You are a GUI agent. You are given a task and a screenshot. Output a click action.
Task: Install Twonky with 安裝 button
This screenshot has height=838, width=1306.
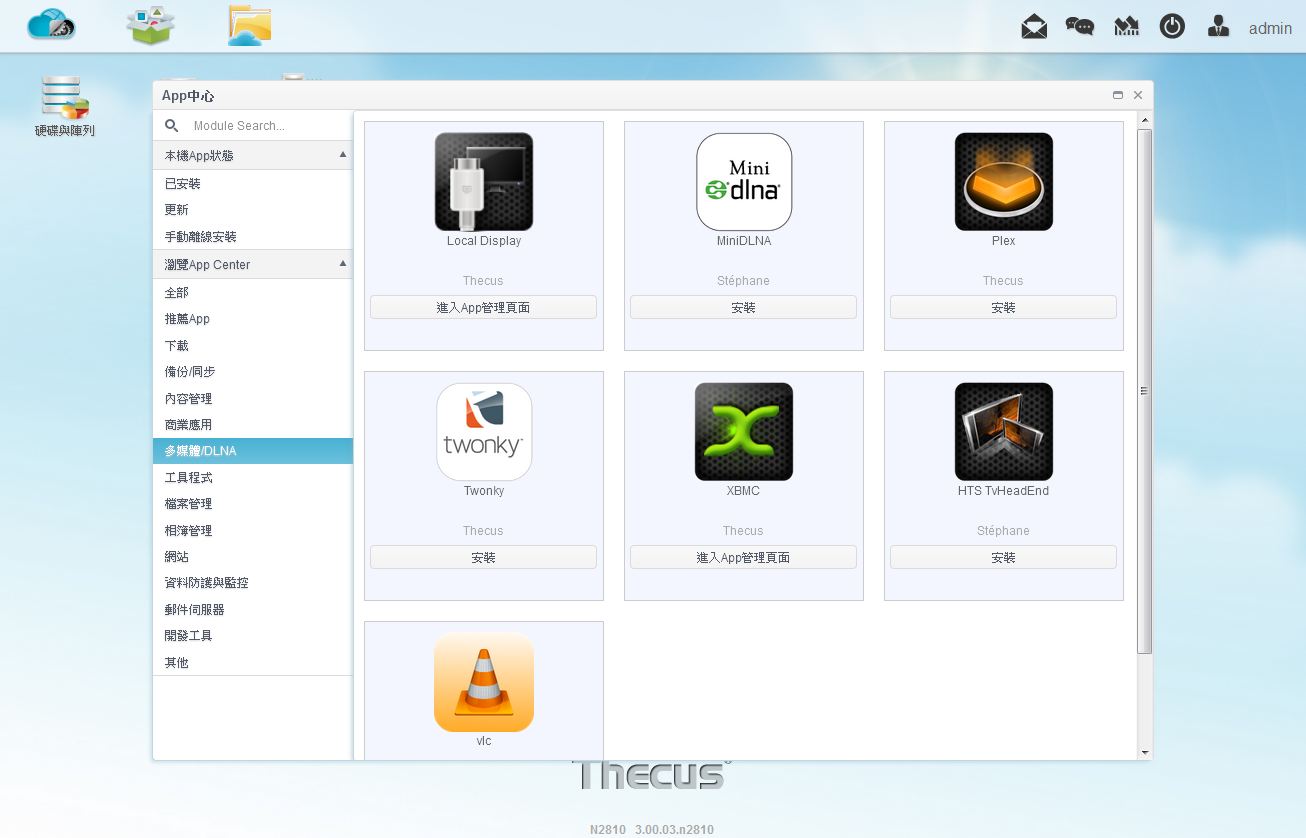(484, 557)
